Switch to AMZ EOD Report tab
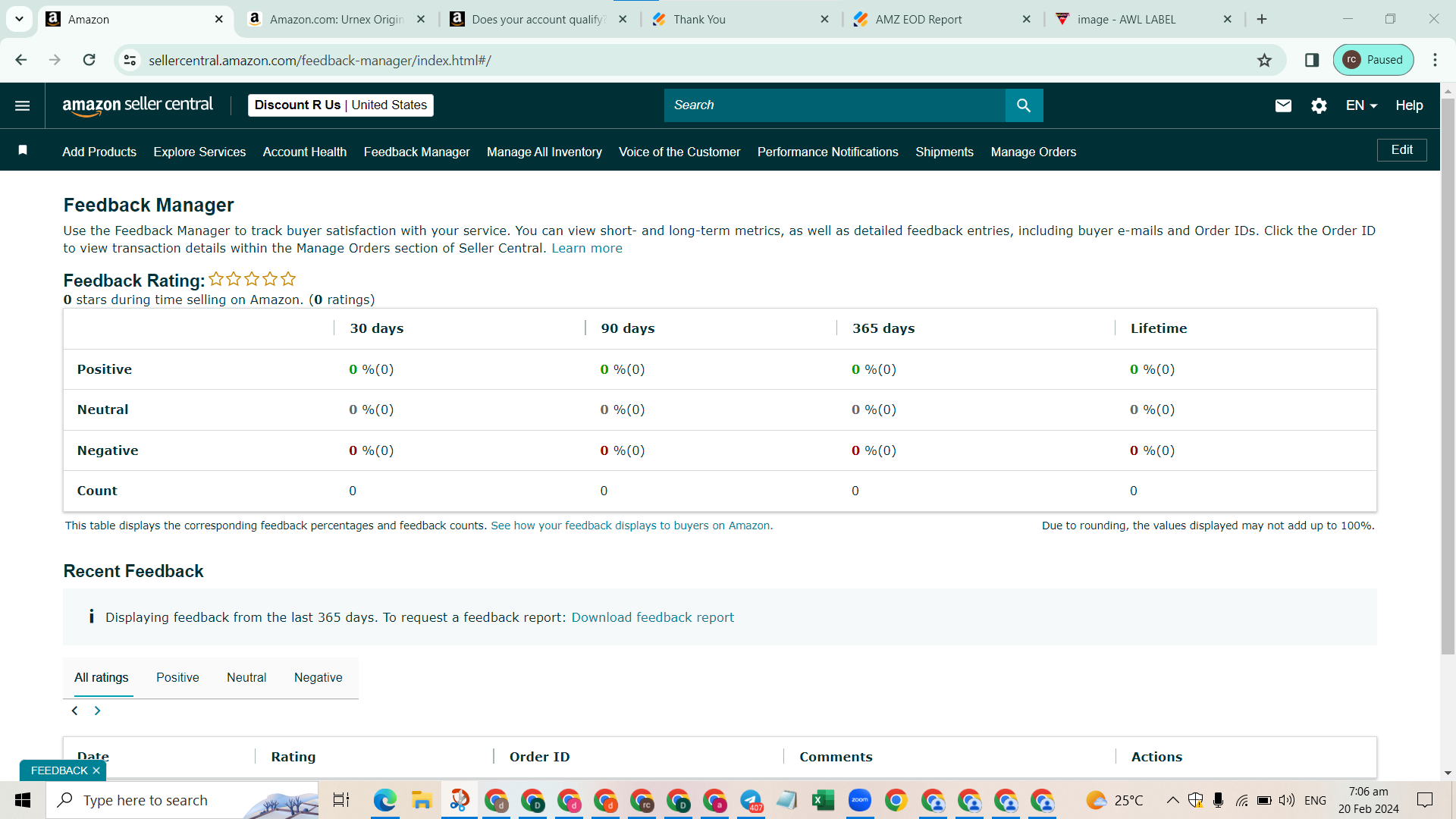 (x=941, y=19)
